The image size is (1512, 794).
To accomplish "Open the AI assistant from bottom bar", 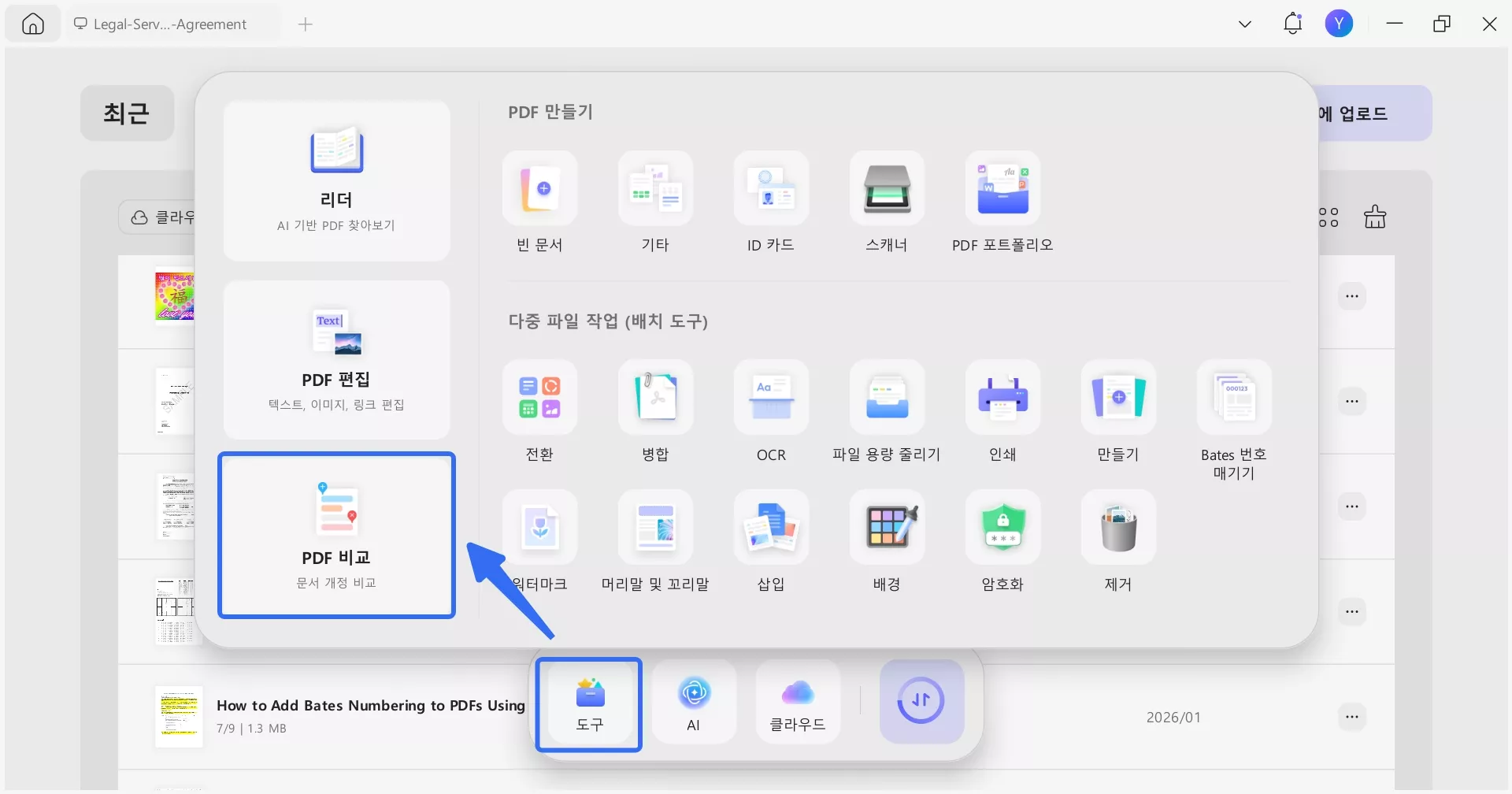I will coord(693,701).
